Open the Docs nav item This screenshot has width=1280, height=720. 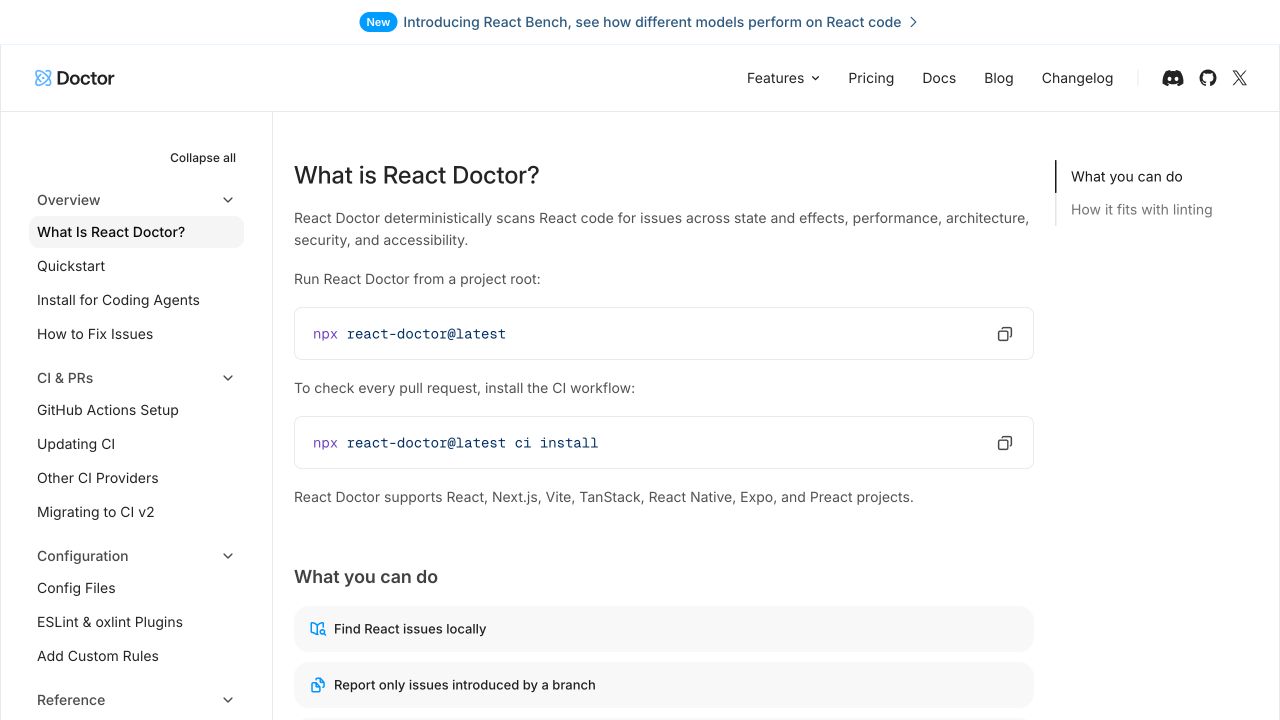point(939,78)
